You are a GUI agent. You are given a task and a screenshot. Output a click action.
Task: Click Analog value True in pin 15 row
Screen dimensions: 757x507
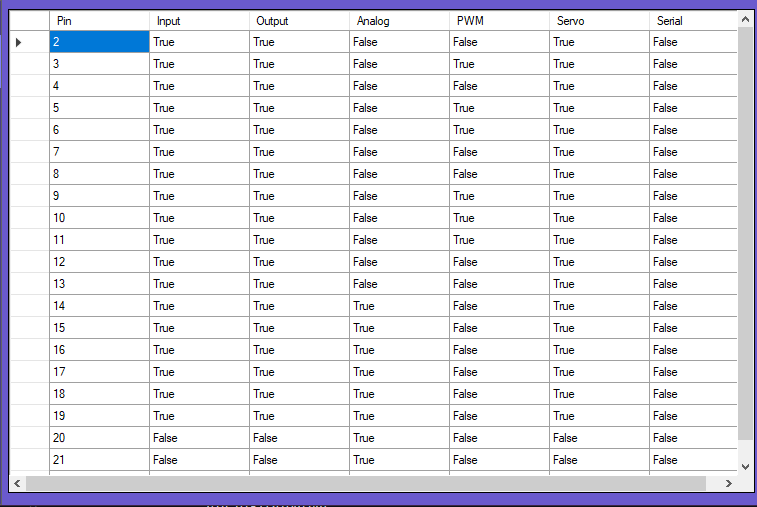click(x=399, y=327)
